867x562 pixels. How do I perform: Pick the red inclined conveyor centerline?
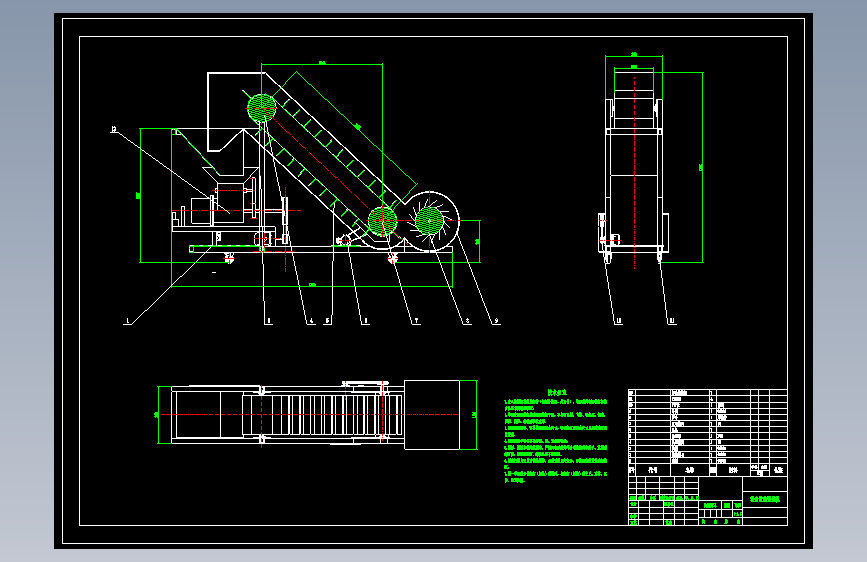pos(322,164)
